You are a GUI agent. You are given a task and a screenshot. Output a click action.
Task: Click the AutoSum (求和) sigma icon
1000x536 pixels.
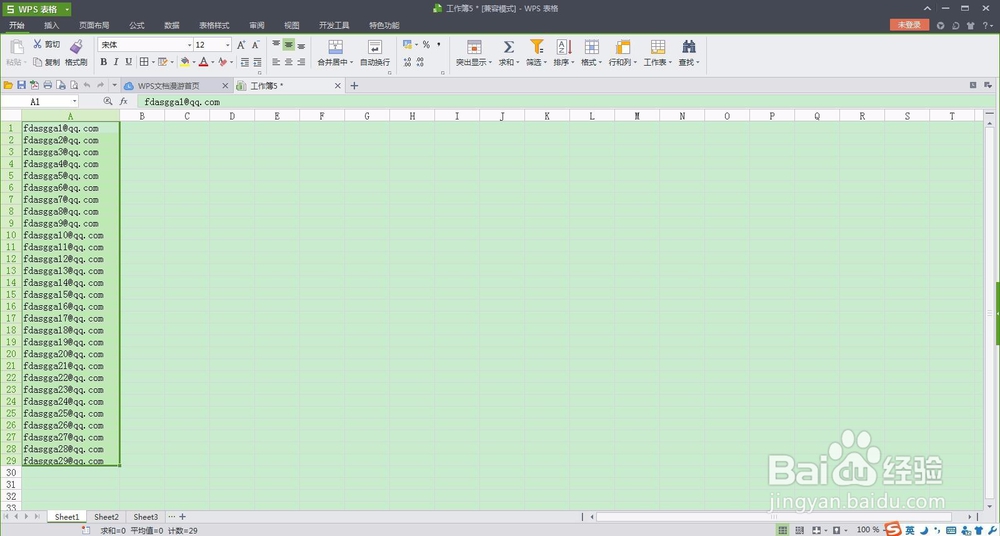tap(508, 47)
